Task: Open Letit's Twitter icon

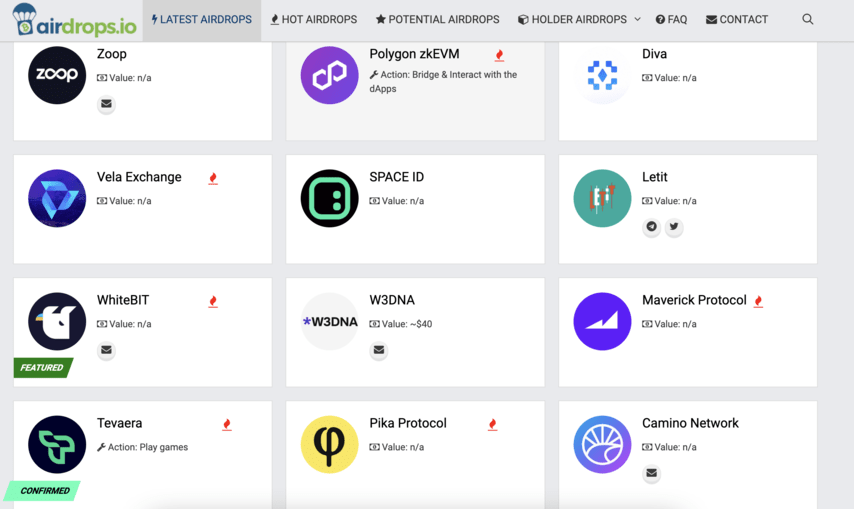Action: pyautogui.click(x=674, y=227)
